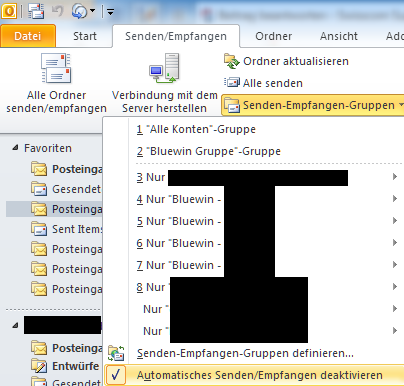Click the Senden-Empfangen-Gruppen folder icon
Screen dimensions: 404x386
232,105
